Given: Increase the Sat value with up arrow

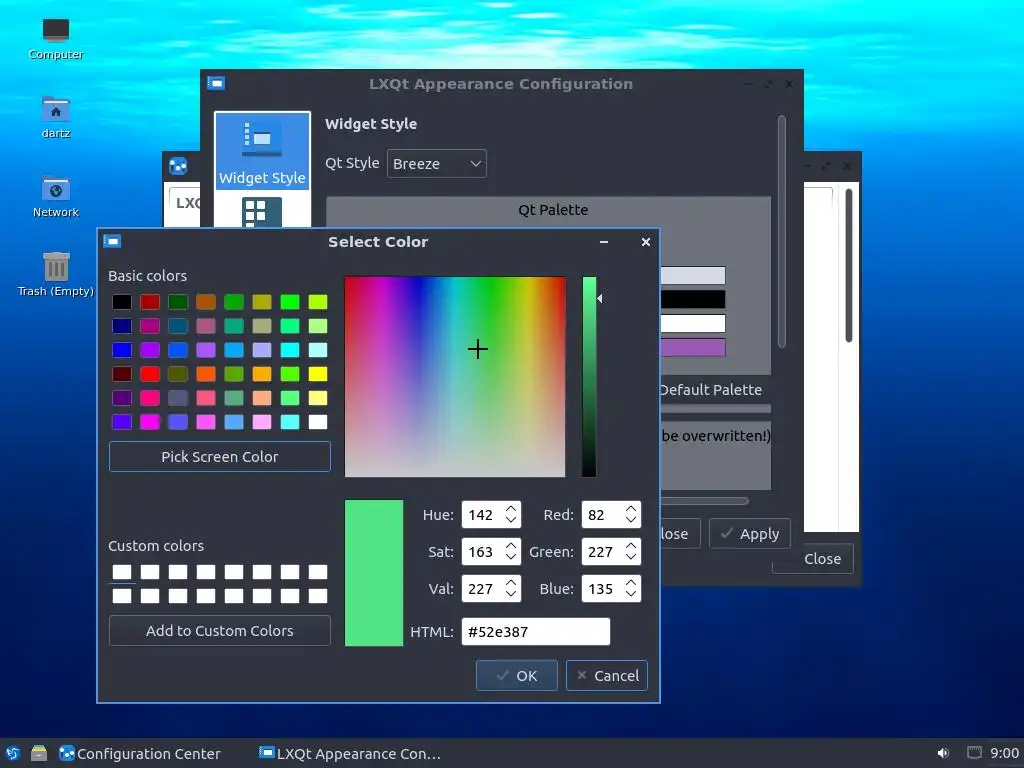Looking at the screenshot, I should point(511,545).
